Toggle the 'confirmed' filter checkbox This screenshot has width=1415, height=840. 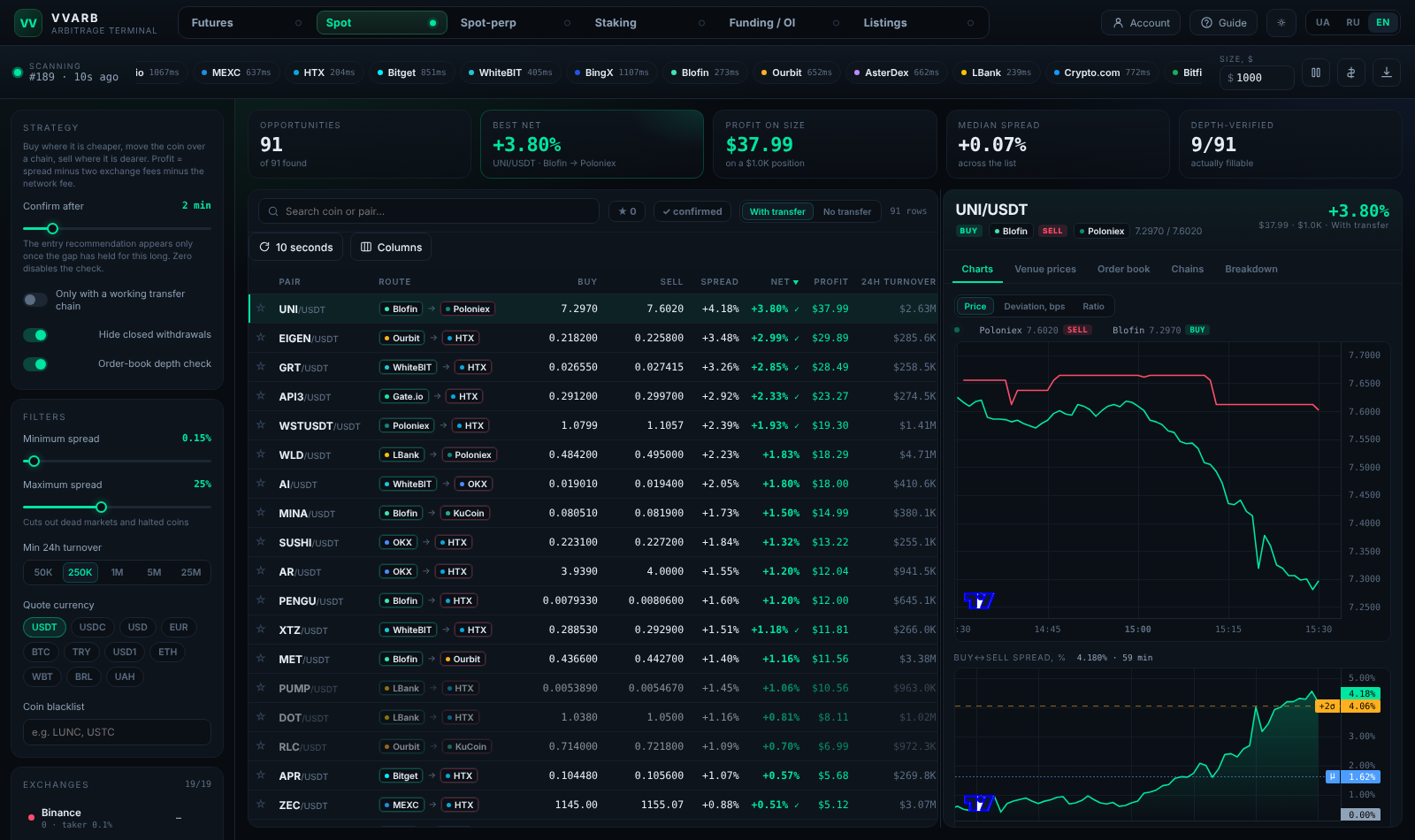pyautogui.click(x=692, y=211)
